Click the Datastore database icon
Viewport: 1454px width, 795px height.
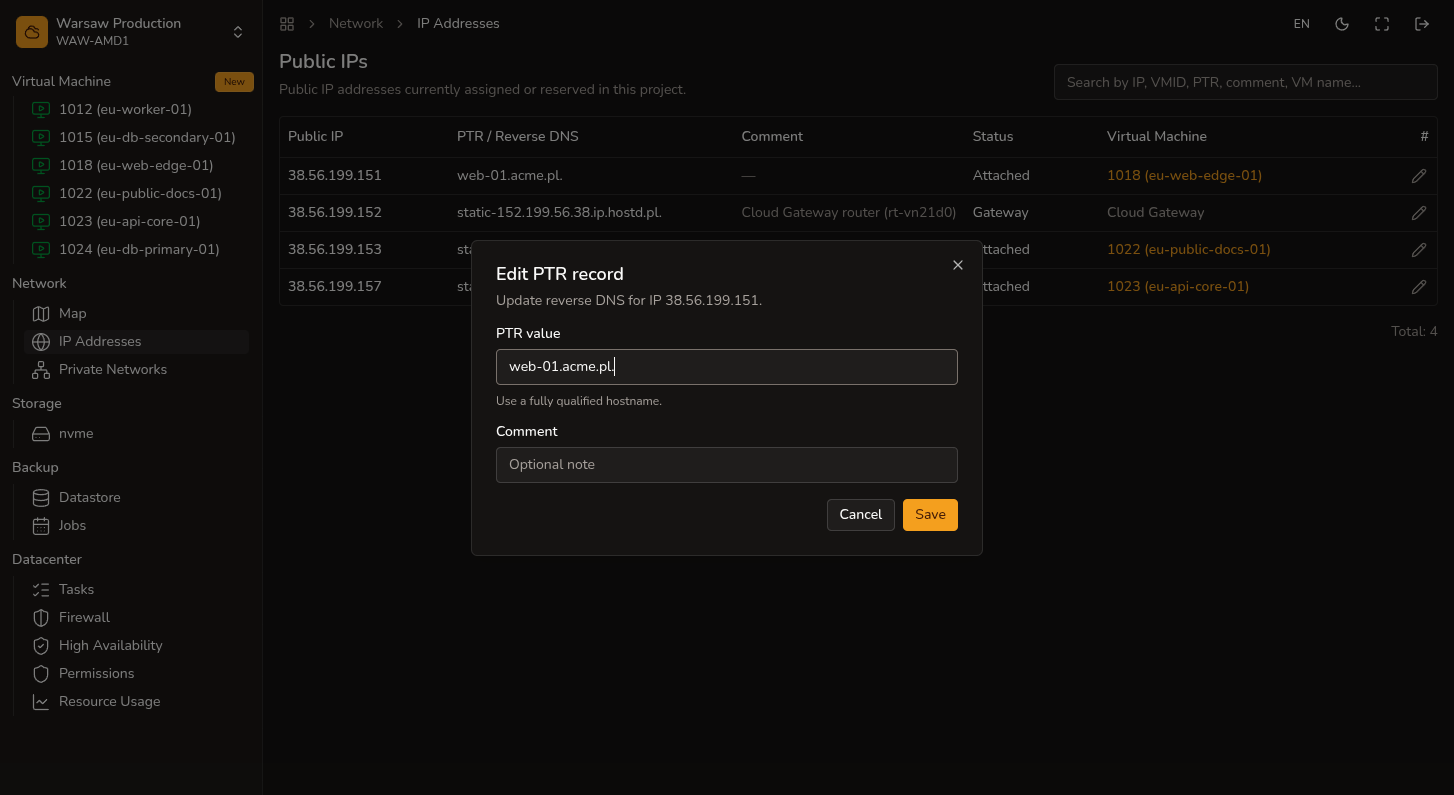point(41,497)
